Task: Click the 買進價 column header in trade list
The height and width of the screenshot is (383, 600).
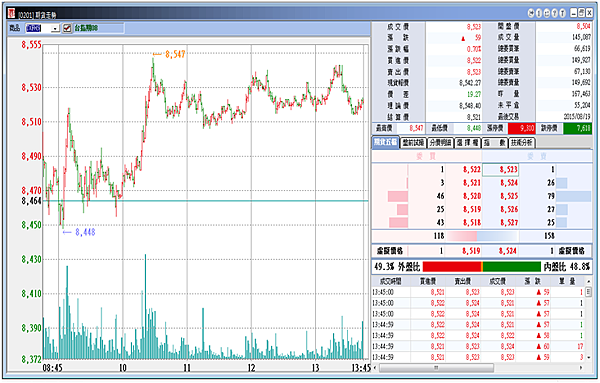Action: pyautogui.click(x=428, y=281)
